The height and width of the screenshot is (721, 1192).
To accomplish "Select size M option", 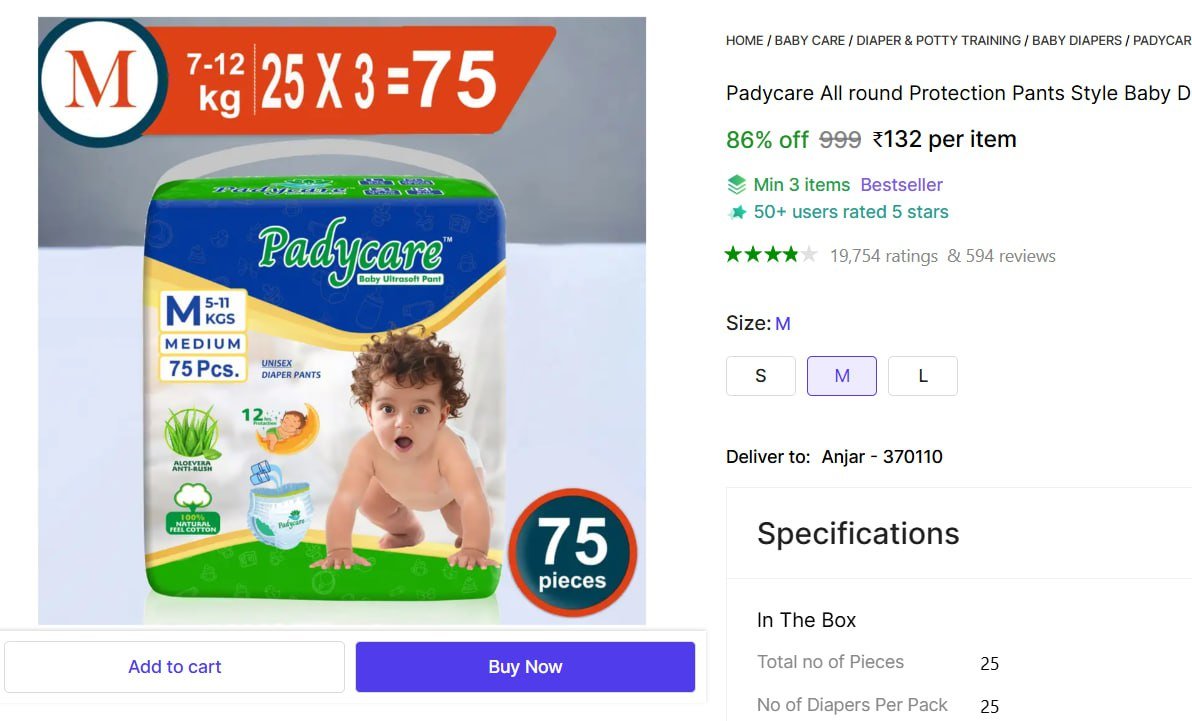I will pos(842,376).
